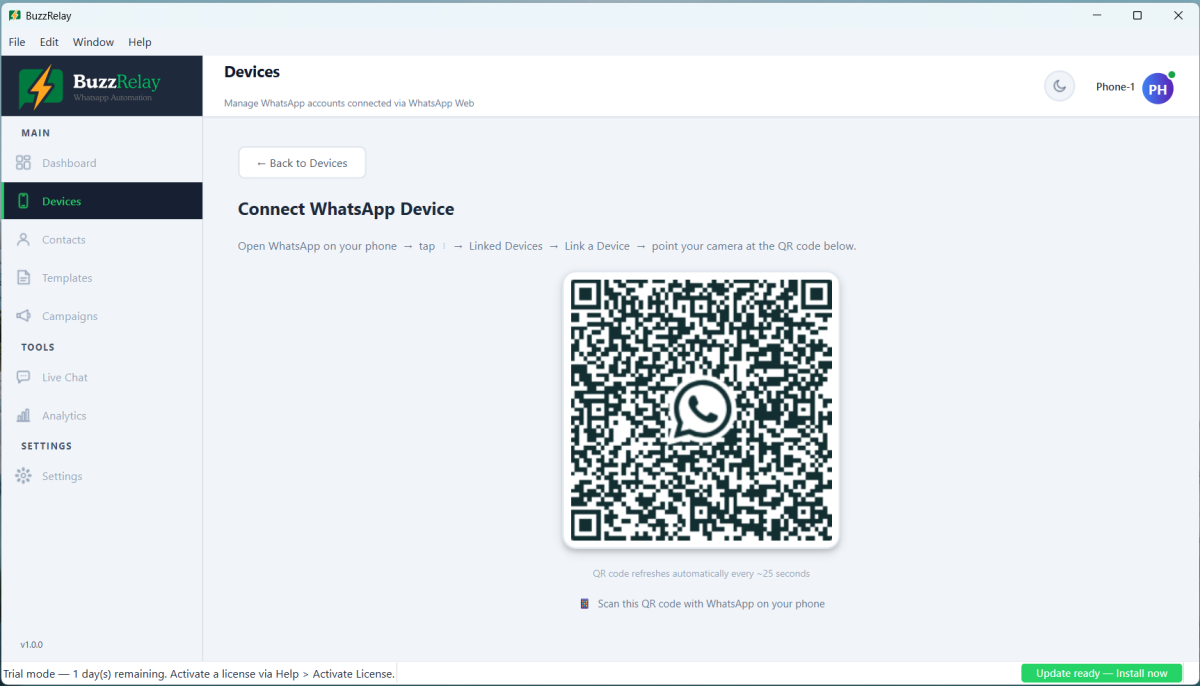
Task: Click the BuzzRelay lightning logo
Action: (41, 87)
